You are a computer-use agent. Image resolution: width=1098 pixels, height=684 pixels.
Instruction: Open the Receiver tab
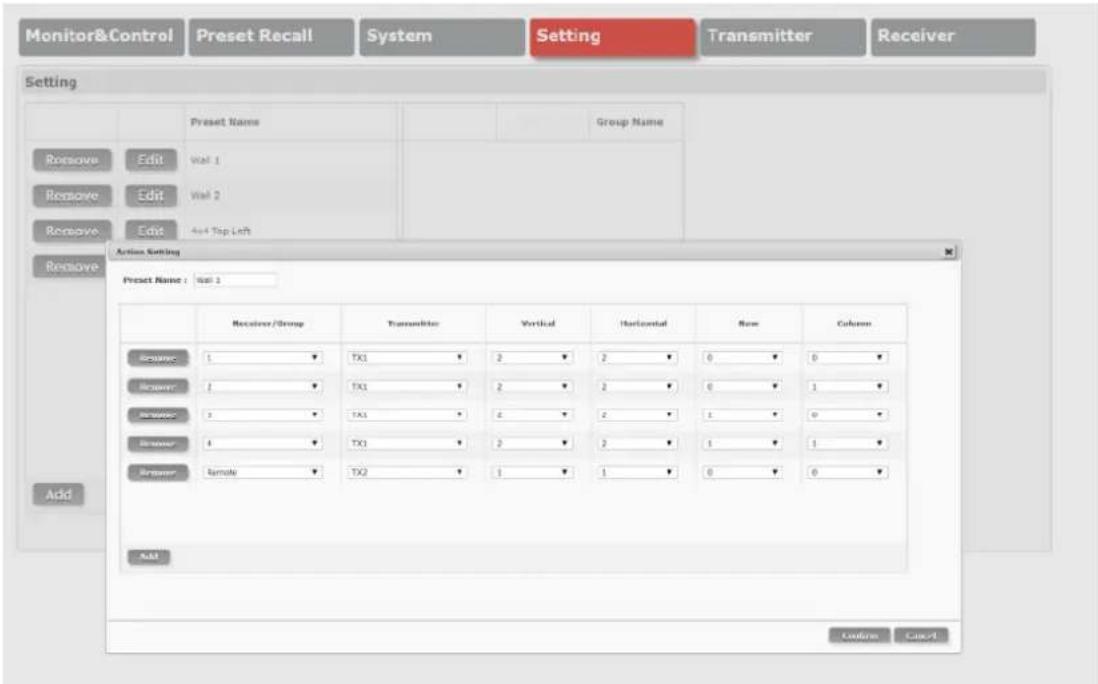tap(953, 36)
